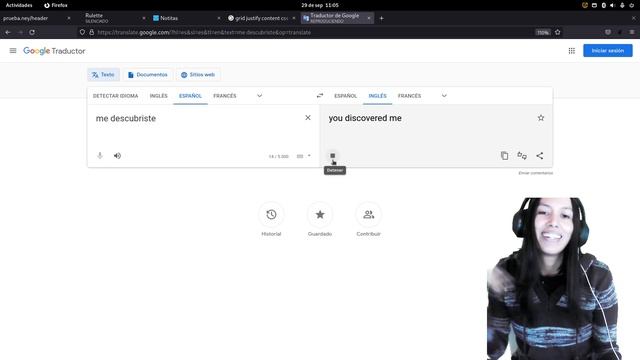Choose FRANCÉS as target language
640x360 pixels.
pyautogui.click(x=409, y=96)
